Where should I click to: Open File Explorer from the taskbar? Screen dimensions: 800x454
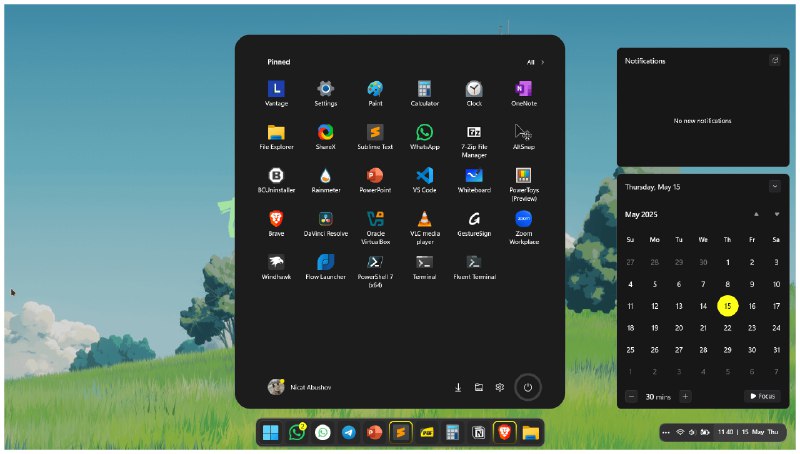tap(531, 433)
